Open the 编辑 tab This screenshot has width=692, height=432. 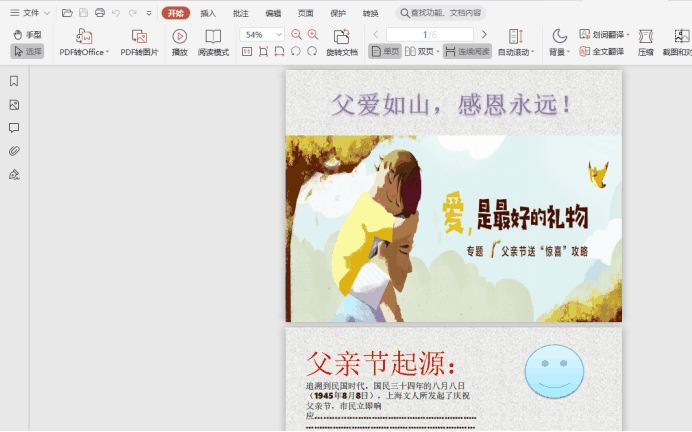coord(273,13)
